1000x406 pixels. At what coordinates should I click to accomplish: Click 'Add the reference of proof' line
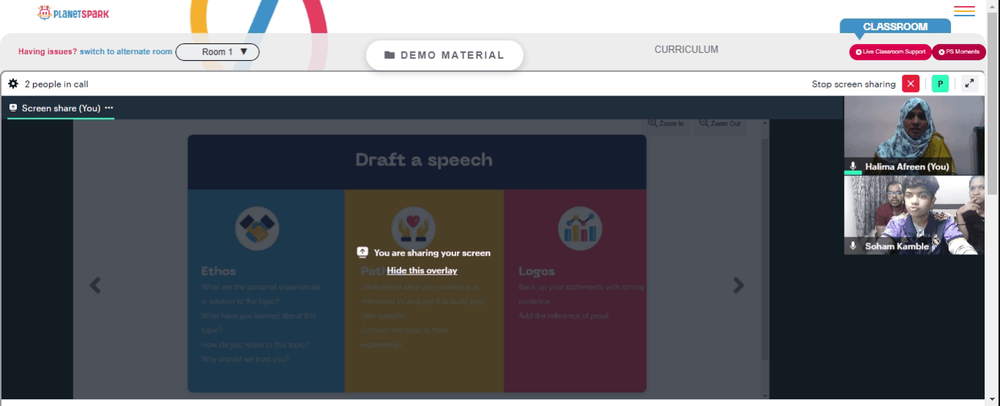(x=565, y=315)
